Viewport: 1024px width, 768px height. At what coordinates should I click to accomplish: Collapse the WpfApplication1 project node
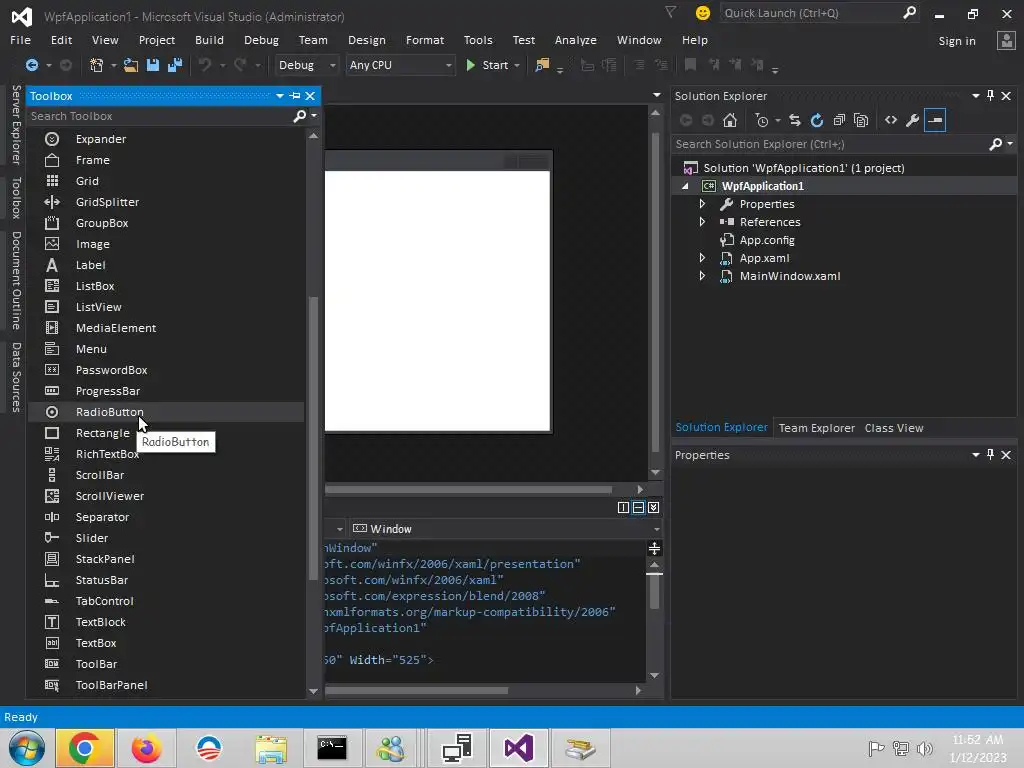tap(684, 186)
